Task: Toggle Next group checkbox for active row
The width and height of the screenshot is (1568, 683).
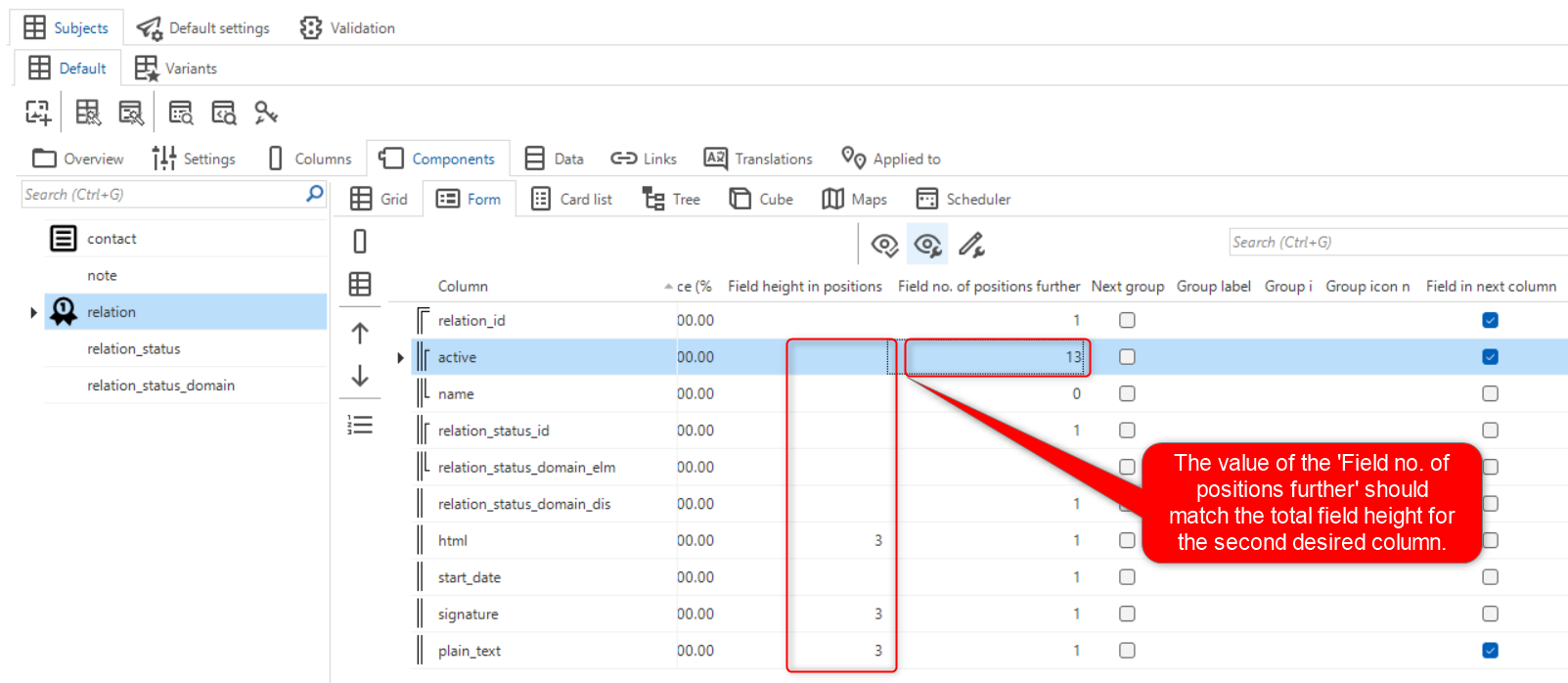Action: [1127, 357]
